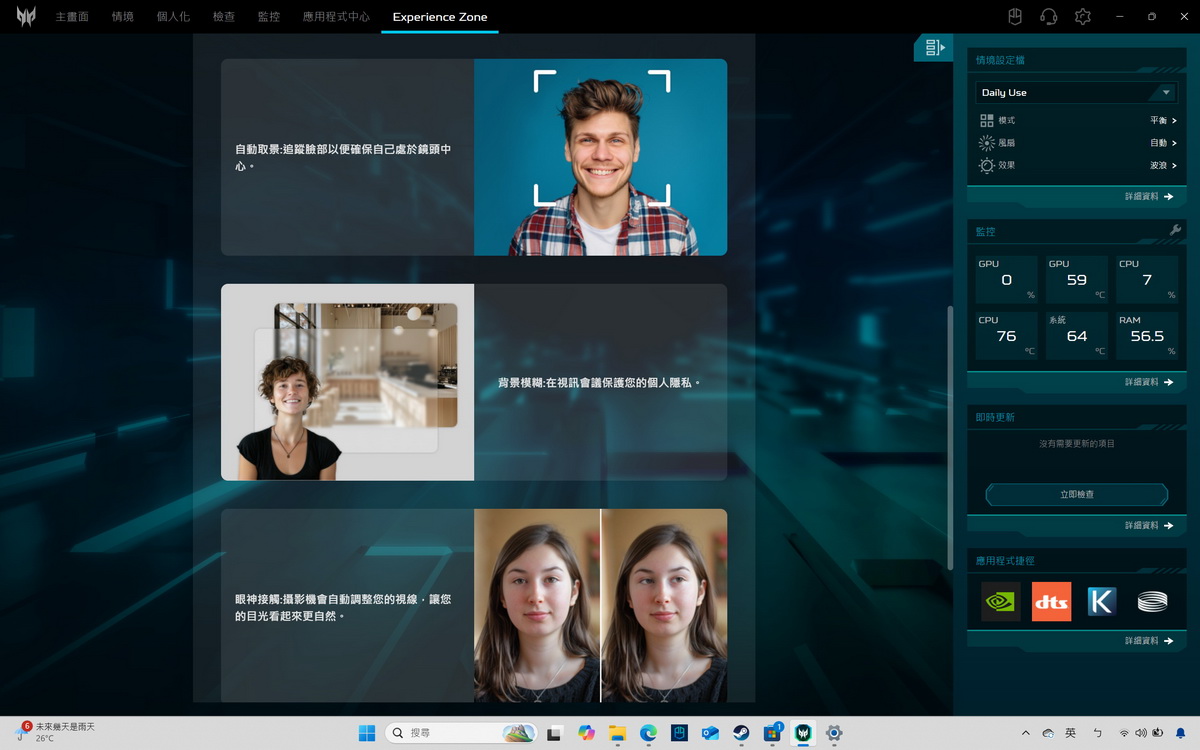
Task: Switch to the 主畫面 tab
Action: tap(72, 17)
